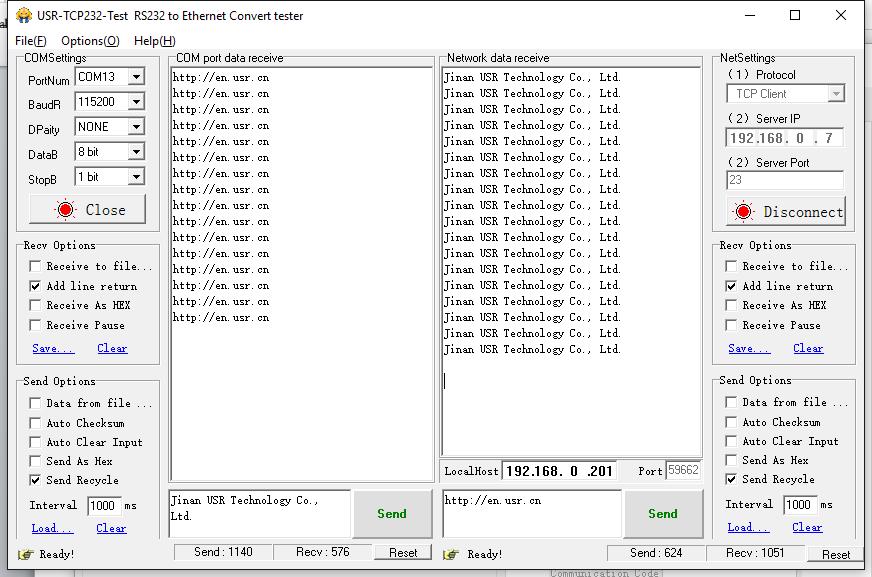The height and width of the screenshot is (577, 872).
Task: Enable network Auto Checksum checkbox
Action: (x=731, y=422)
